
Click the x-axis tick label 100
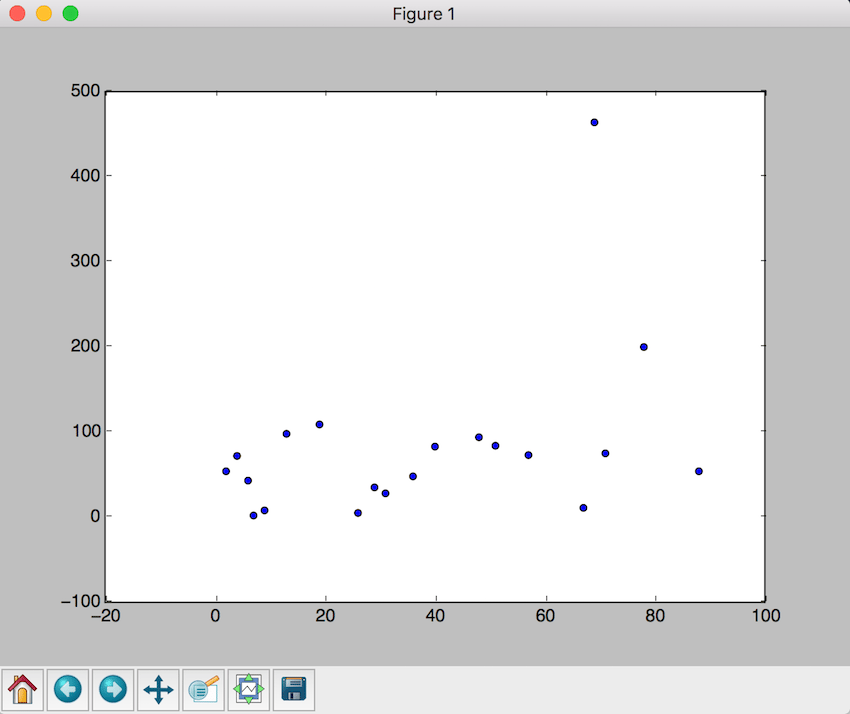click(x=766, y=616)
